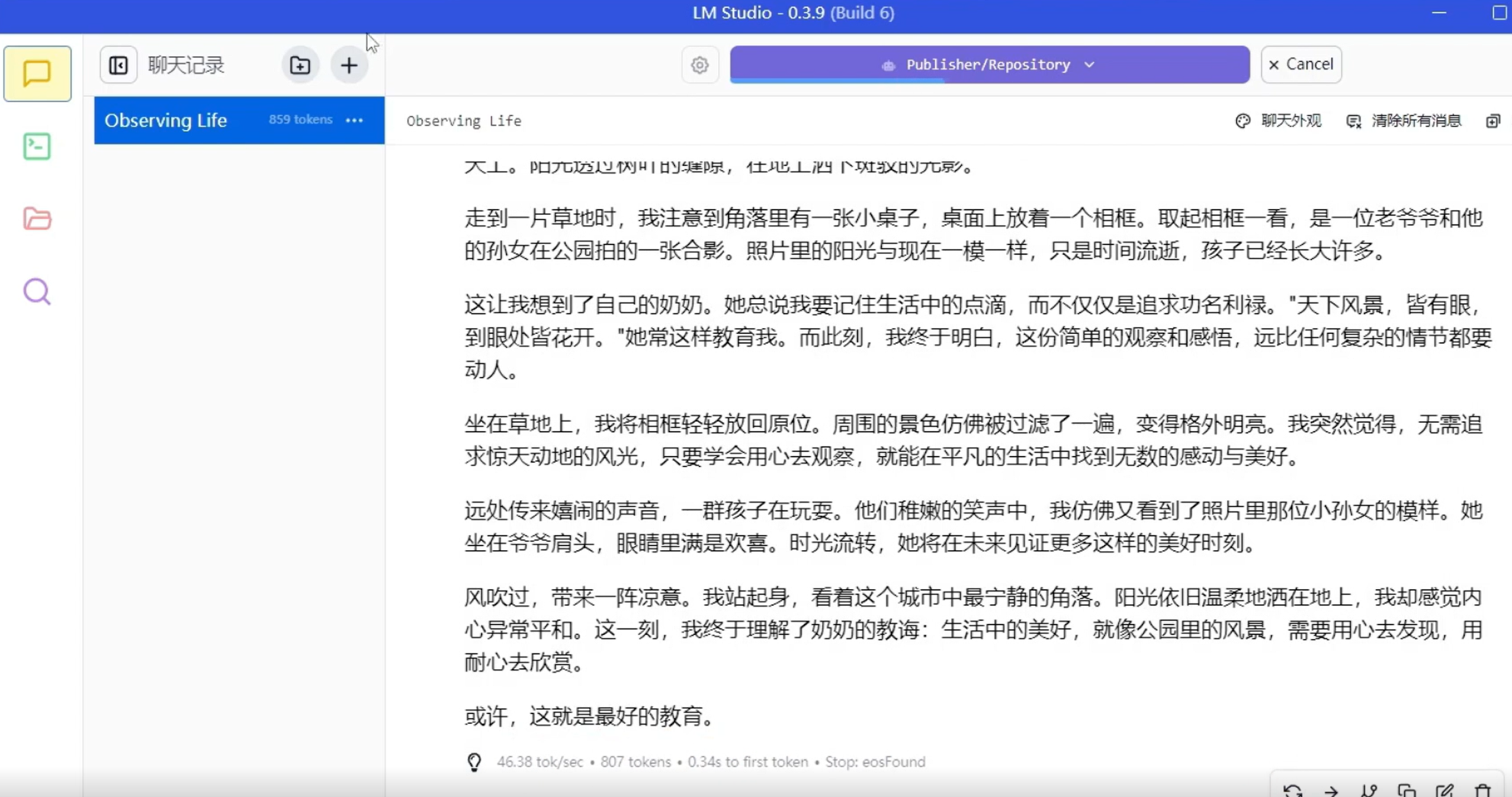Open the Developer terminal view
This screenshot has width=1512, height=797.
point(37,146)
